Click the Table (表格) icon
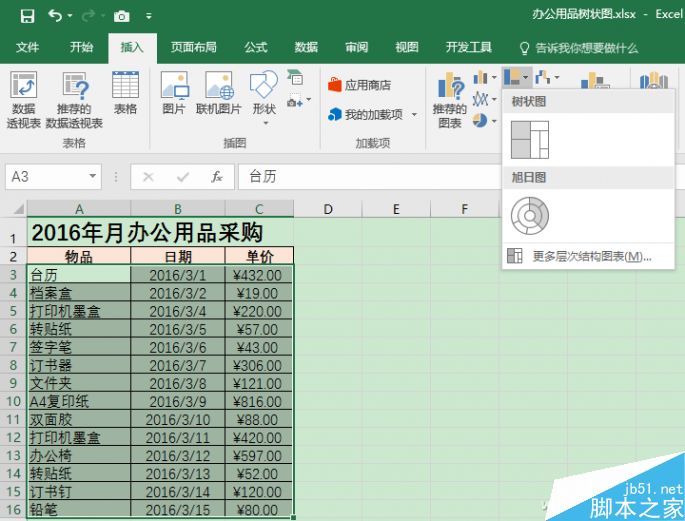 125,93
